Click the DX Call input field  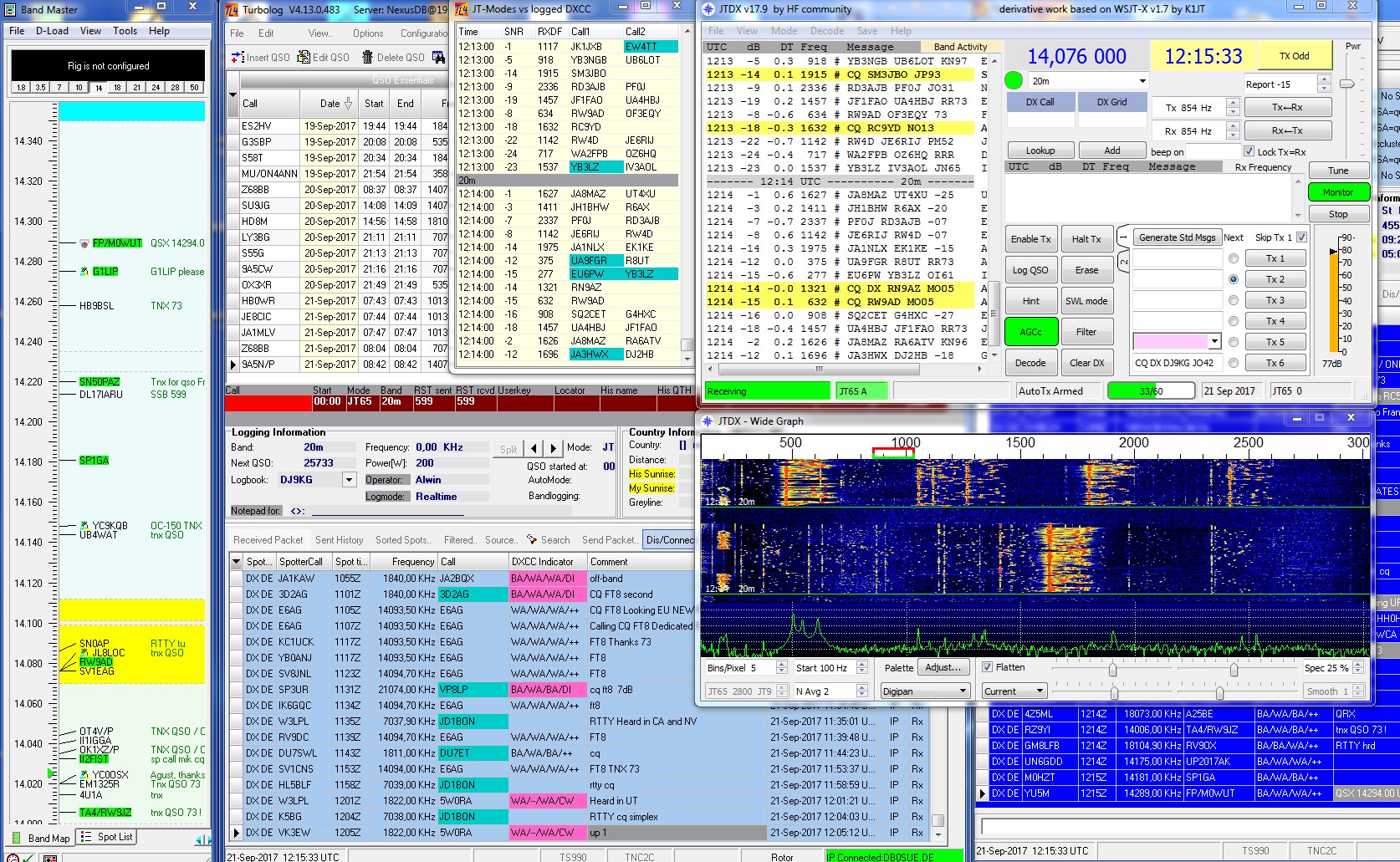click(x=1040, y=120)
